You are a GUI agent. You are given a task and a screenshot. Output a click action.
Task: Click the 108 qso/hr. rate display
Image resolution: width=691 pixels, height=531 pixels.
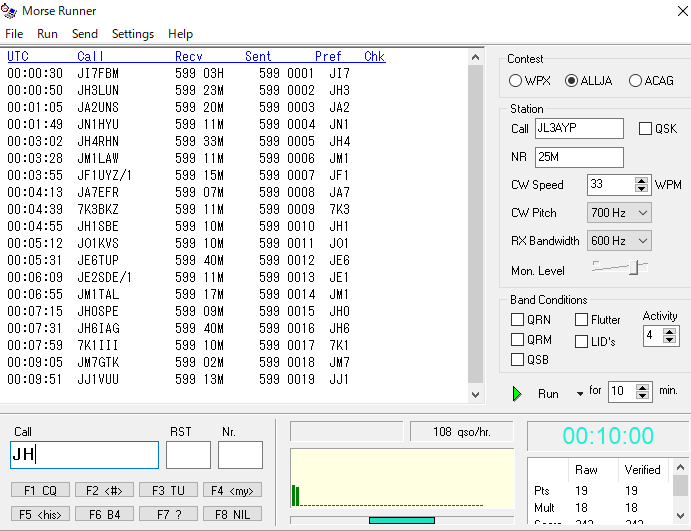point(461,432)
